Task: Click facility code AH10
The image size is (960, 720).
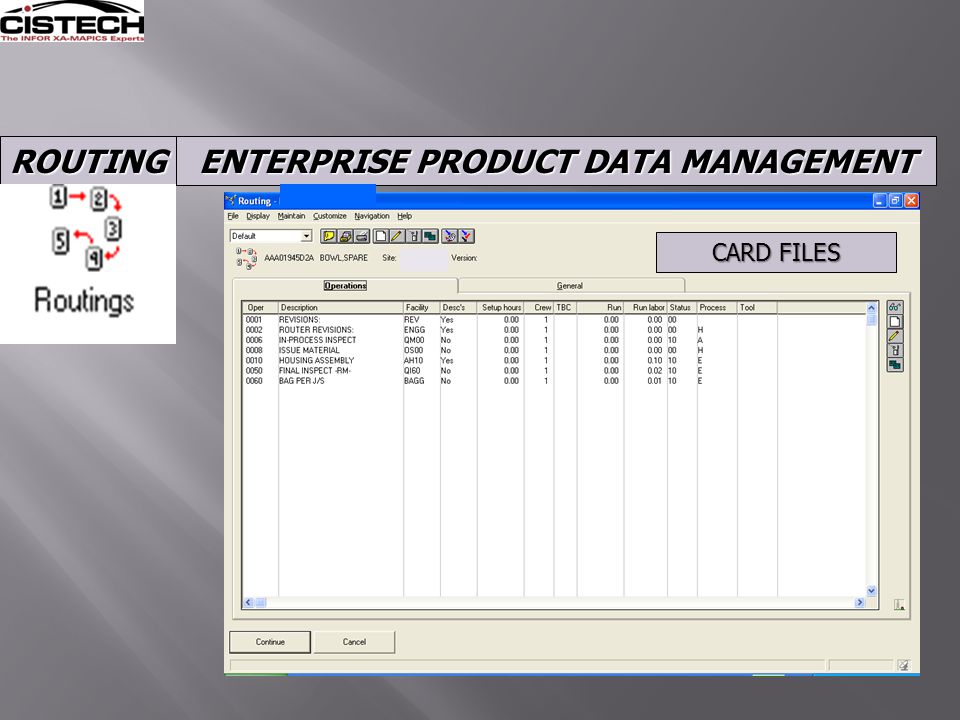Action: click(x=413, y=361)
